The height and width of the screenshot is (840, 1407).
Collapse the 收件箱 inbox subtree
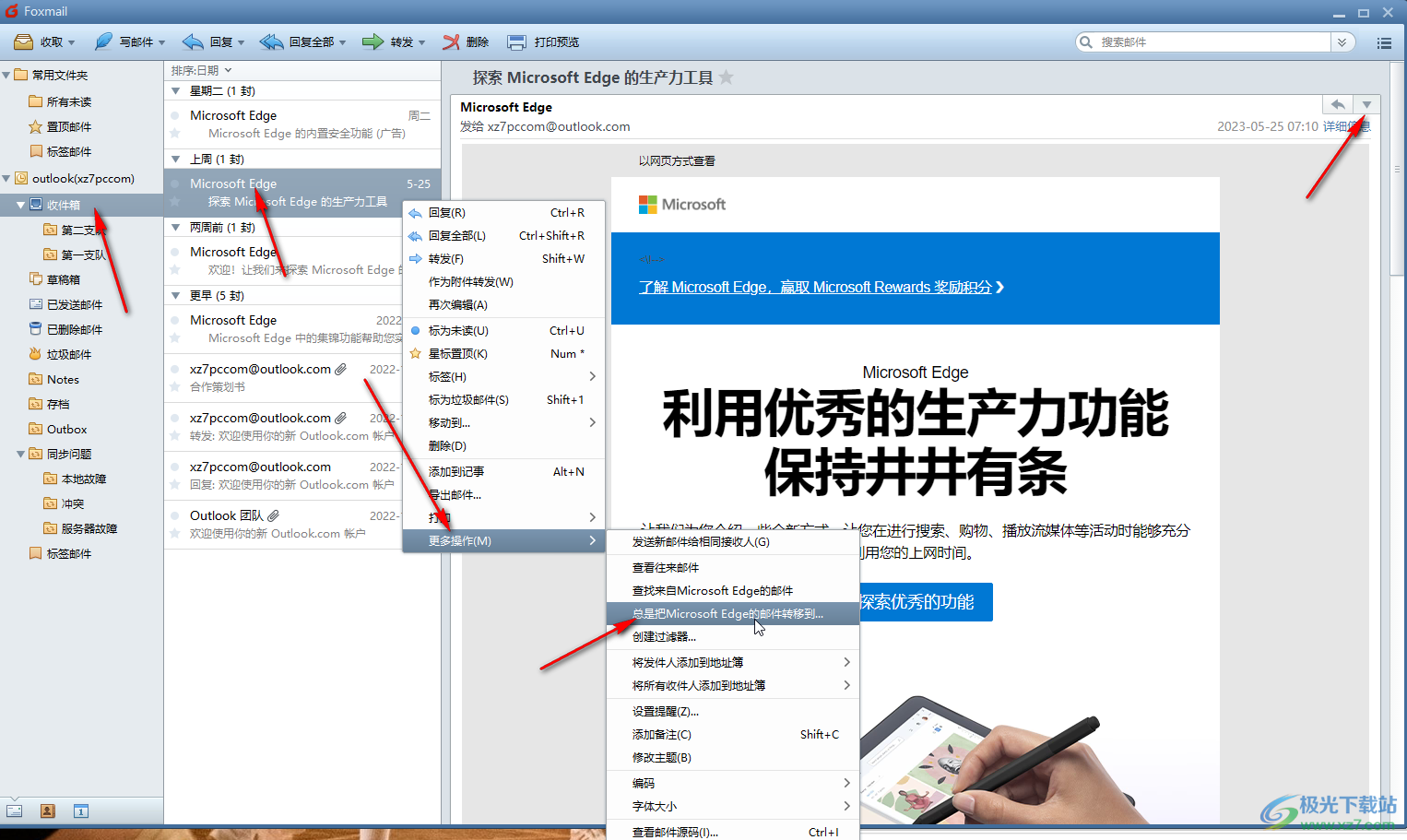click(x=20, y=205)
